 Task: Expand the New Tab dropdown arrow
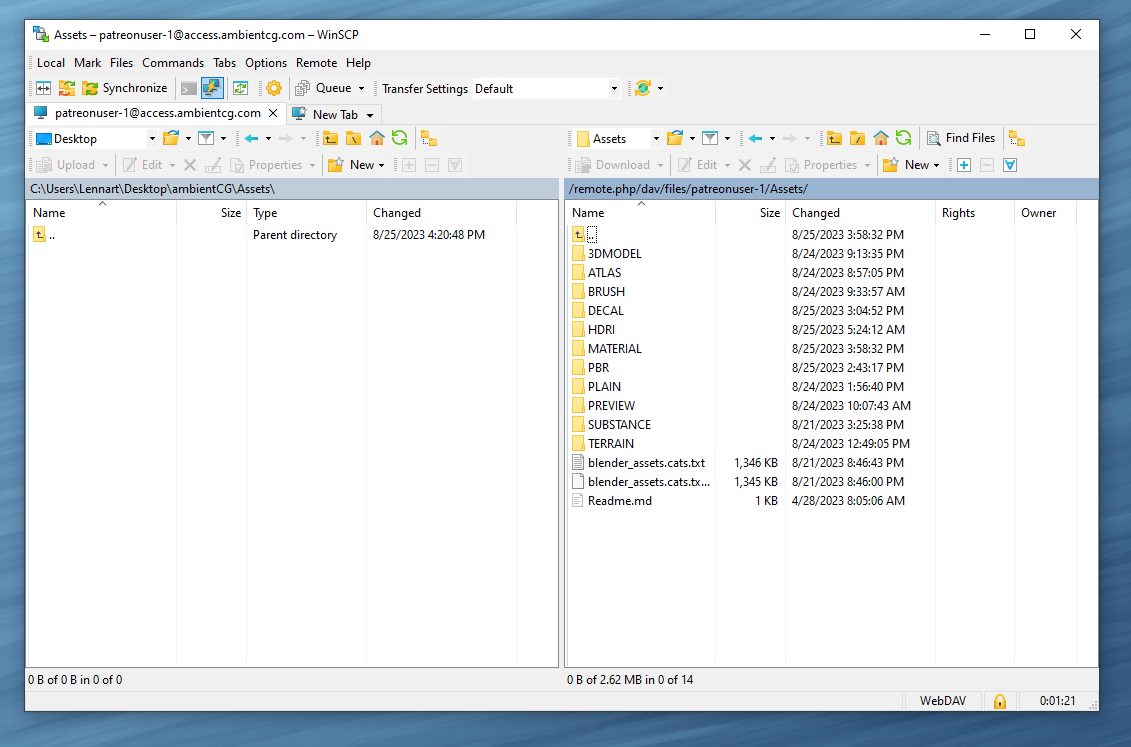click(x=370, y=115)
